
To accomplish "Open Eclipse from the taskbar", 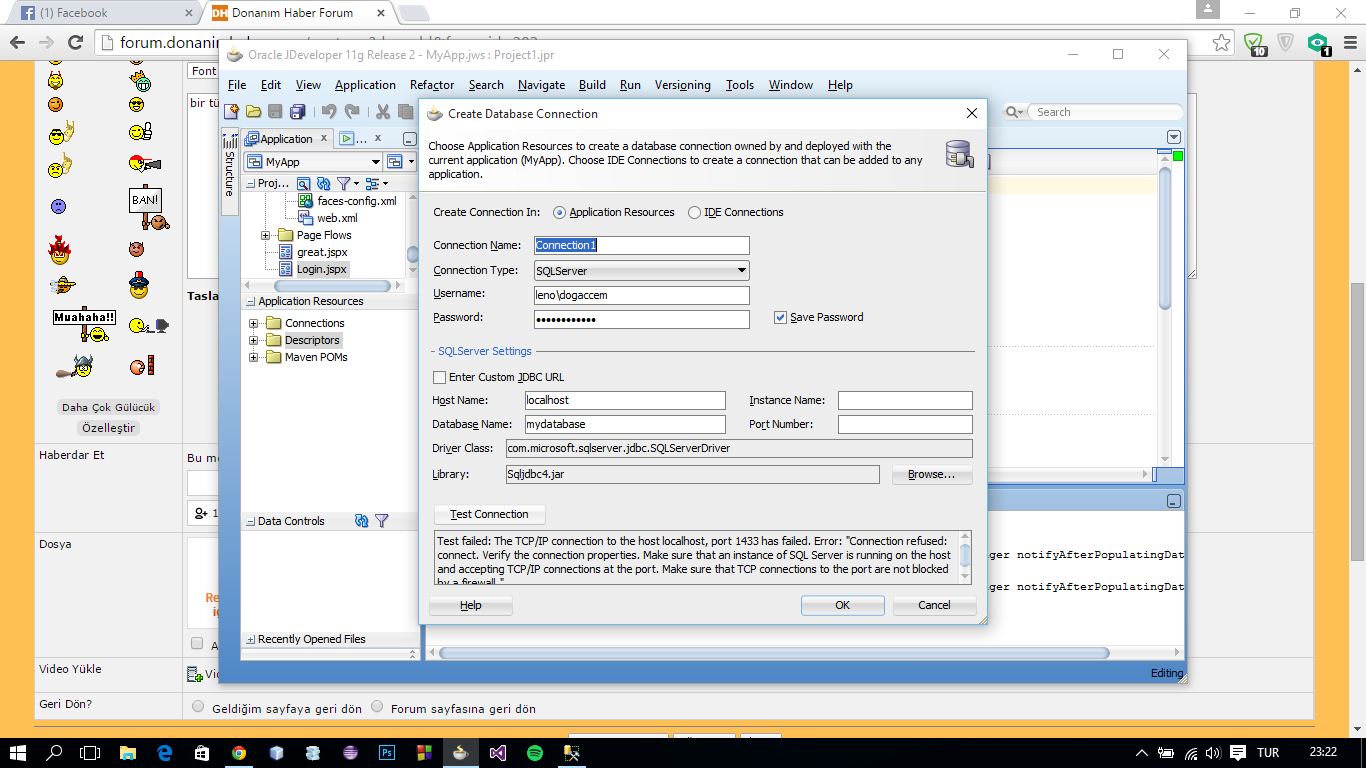I will tap(350, 752).
